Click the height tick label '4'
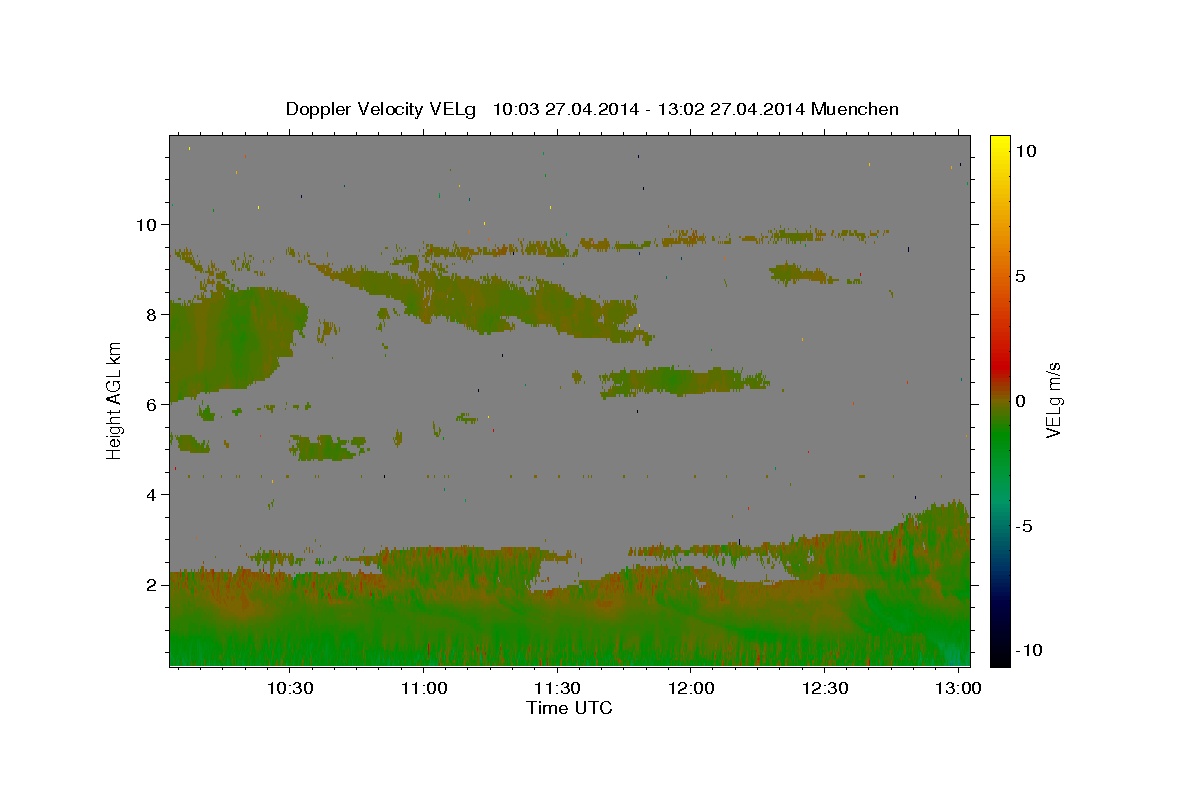The image size is (1200, 800). click(153, 494)
